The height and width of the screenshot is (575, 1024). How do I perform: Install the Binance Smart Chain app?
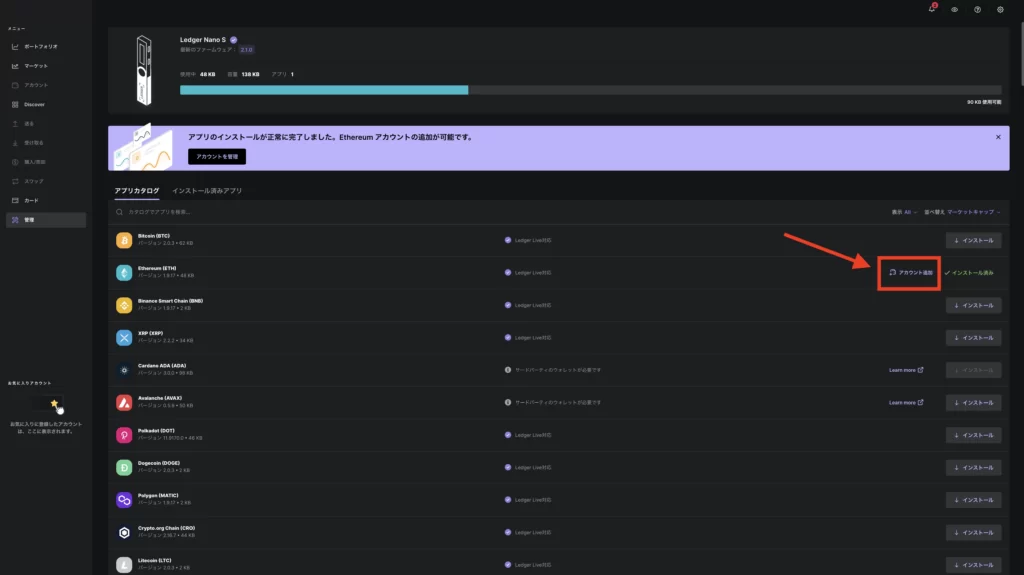pyautogui.click(x=973, y=305)
